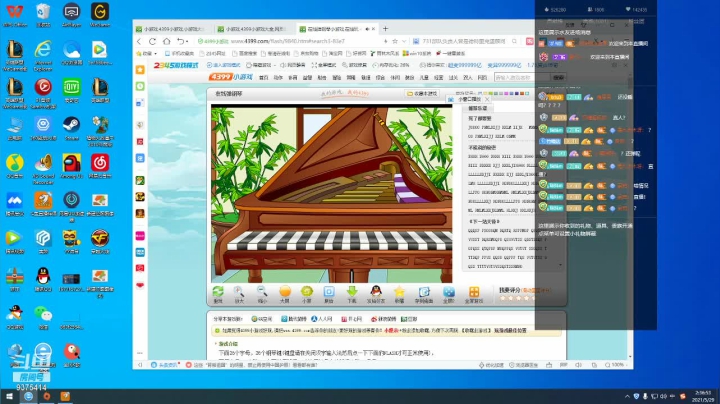Open the bookmarks folder dropdown arrow
Screen dimensions: 720x404
coord(156,53)
